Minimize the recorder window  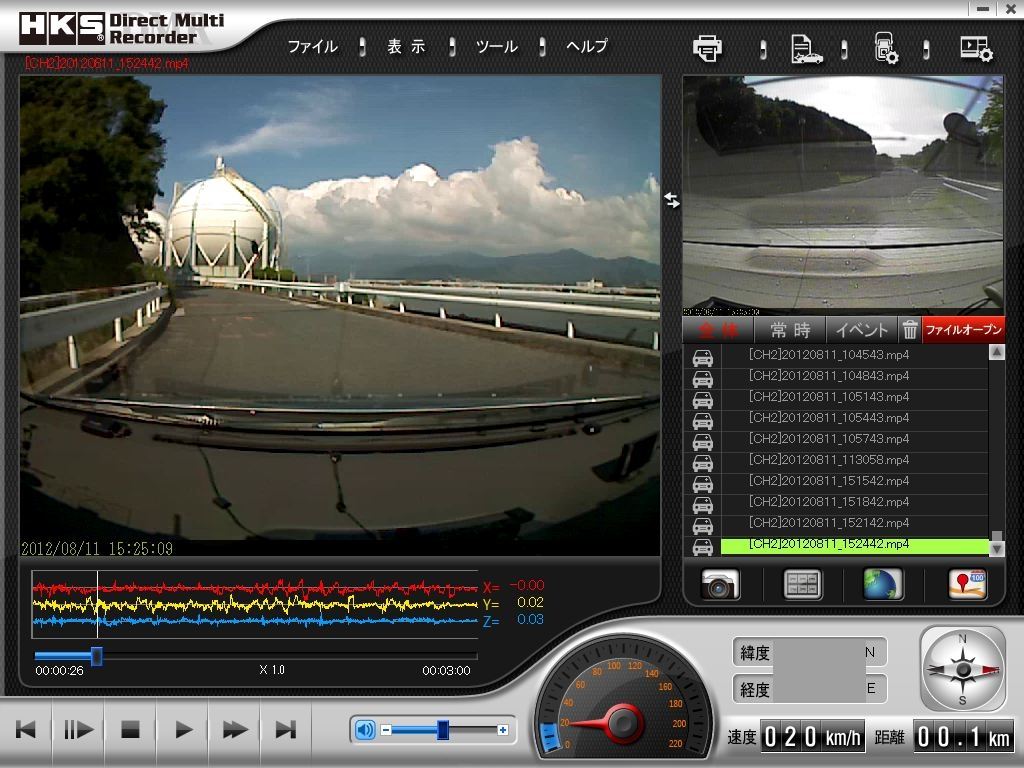click(x=983, y=8)
